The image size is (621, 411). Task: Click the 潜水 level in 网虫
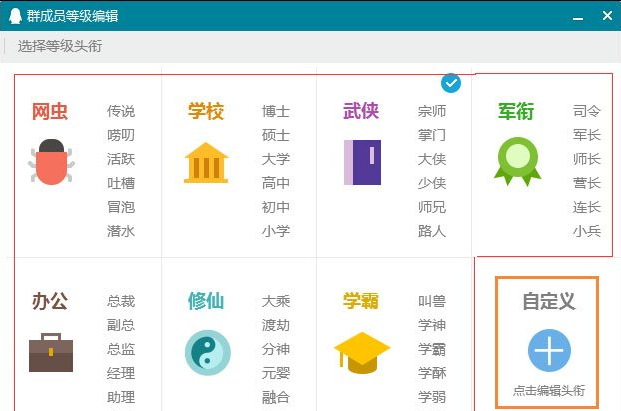point(121,231)
